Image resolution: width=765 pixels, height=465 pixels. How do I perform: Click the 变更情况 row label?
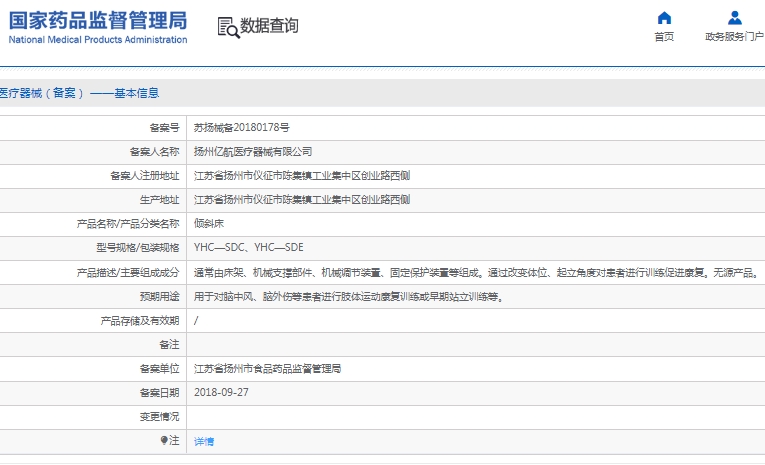(x=160, y=417)
